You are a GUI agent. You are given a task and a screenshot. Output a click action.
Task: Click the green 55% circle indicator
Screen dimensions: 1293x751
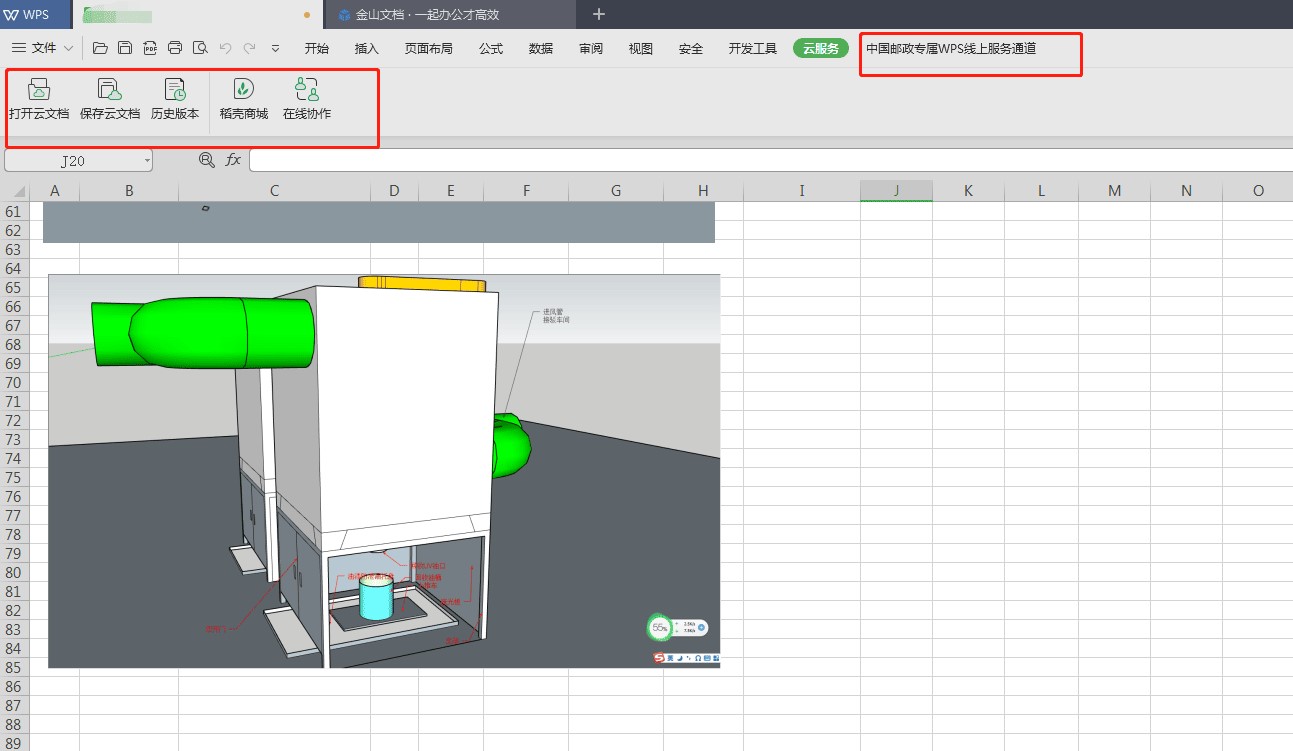[659, 628]
